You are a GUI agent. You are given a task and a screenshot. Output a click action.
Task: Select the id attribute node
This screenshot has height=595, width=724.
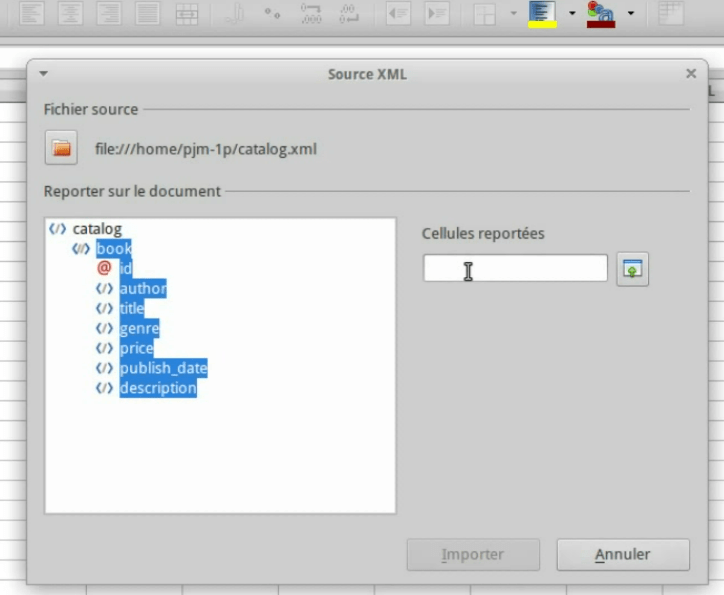(x=125, y=269)
